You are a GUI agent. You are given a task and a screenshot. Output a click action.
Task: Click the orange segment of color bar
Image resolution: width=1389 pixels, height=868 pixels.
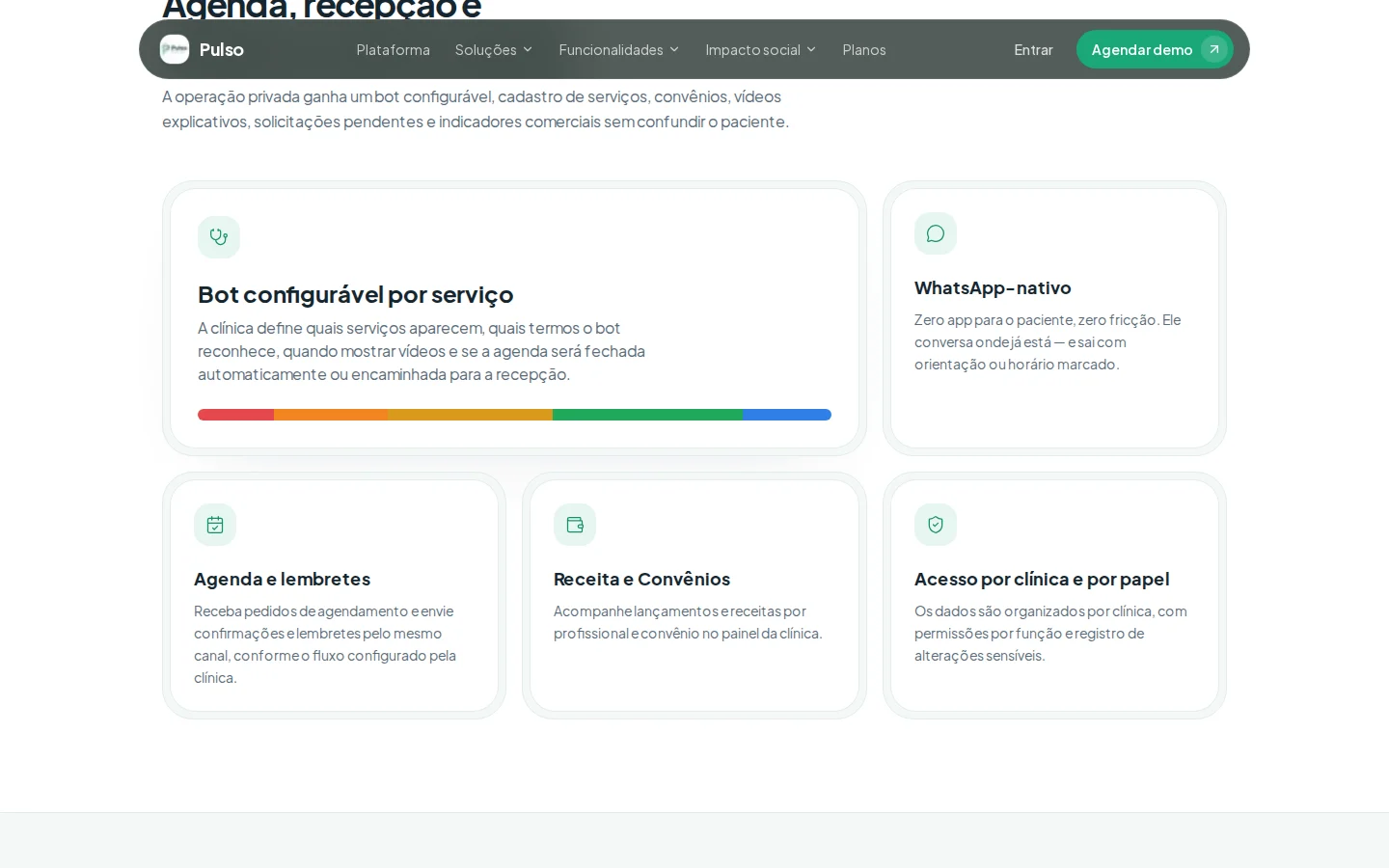coord(331,415)
